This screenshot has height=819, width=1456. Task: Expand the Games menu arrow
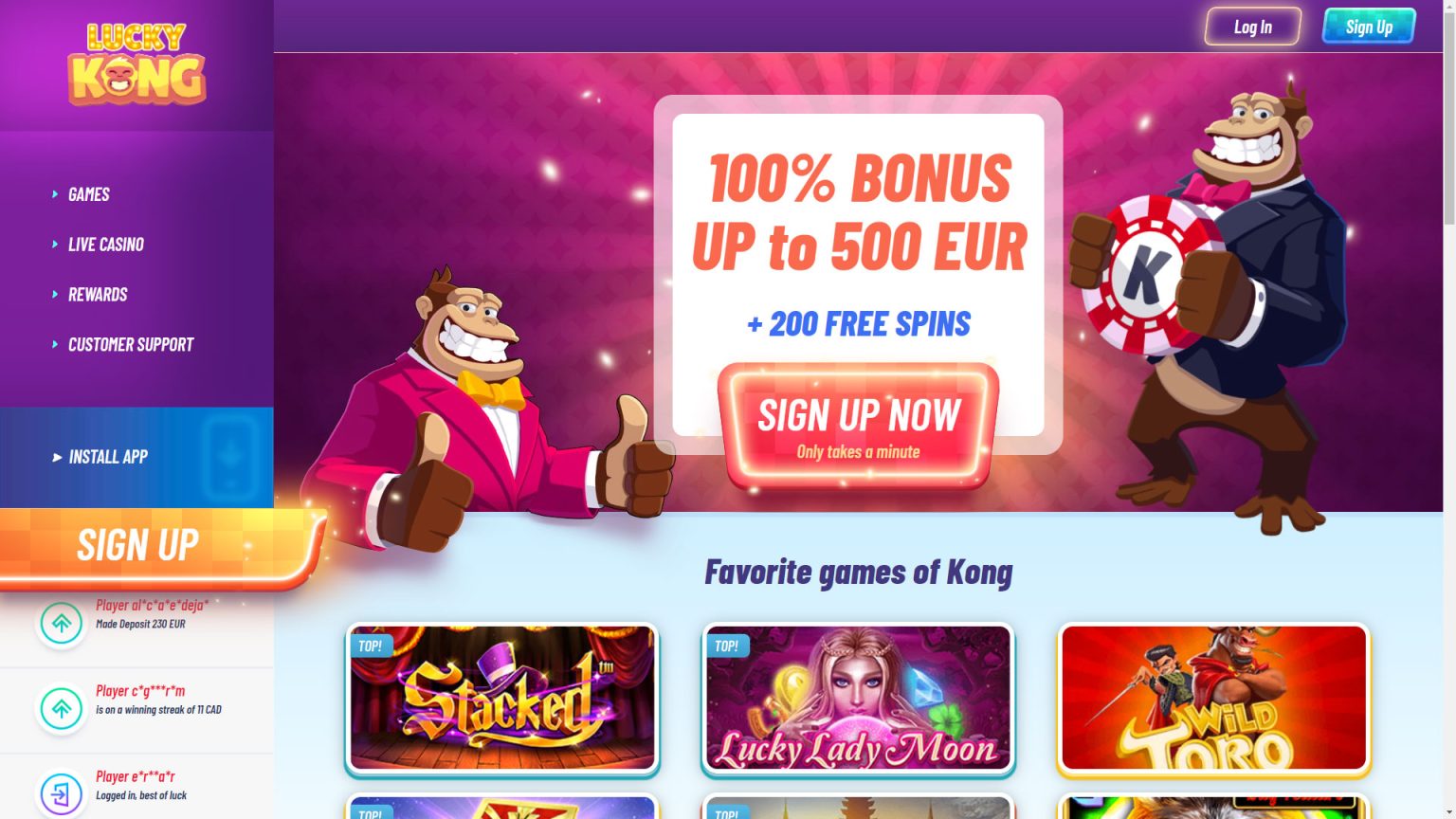[55, 194]
